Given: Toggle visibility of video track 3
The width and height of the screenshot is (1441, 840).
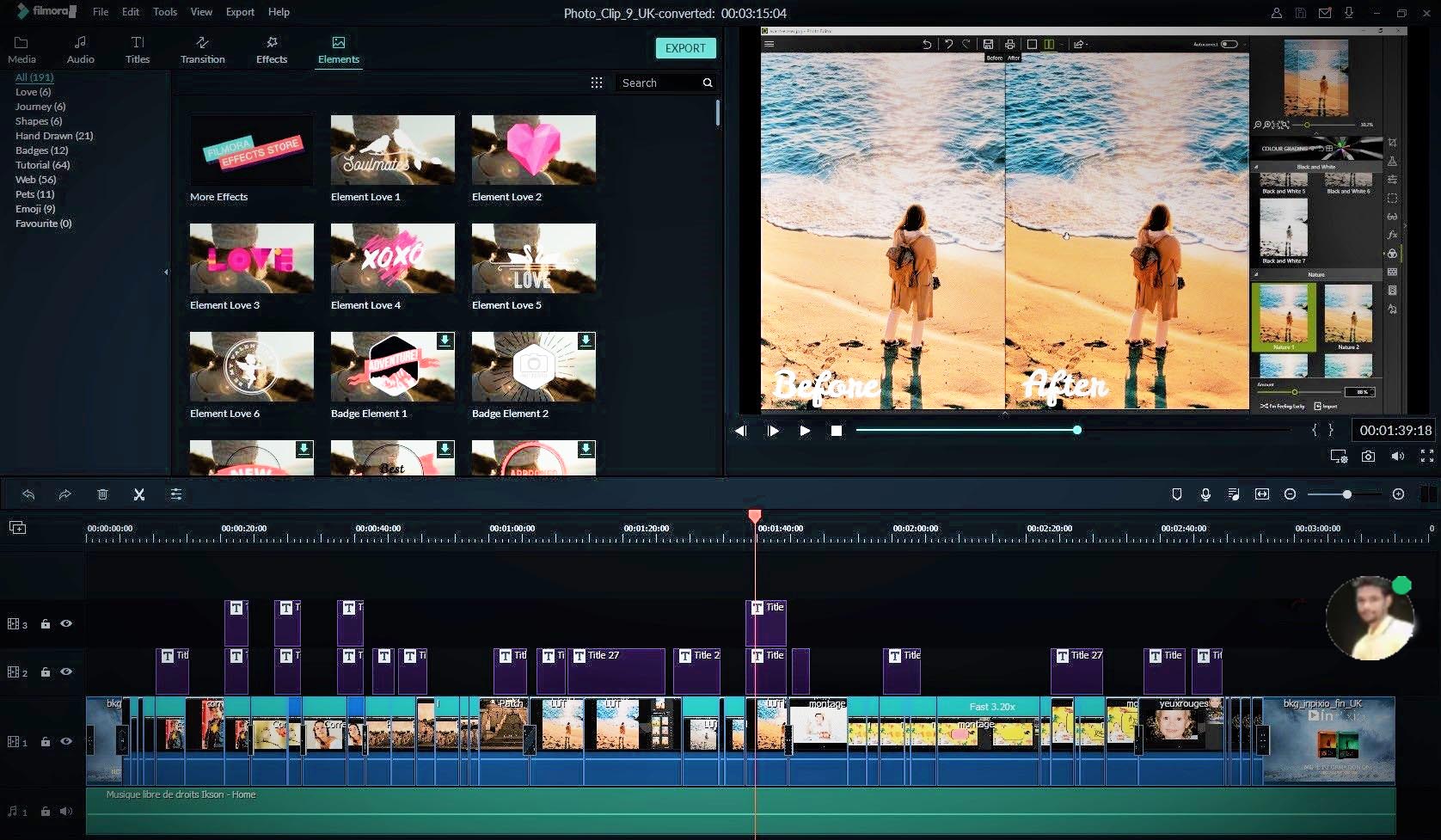Looking at the screenshot, I should coord(66,624).
